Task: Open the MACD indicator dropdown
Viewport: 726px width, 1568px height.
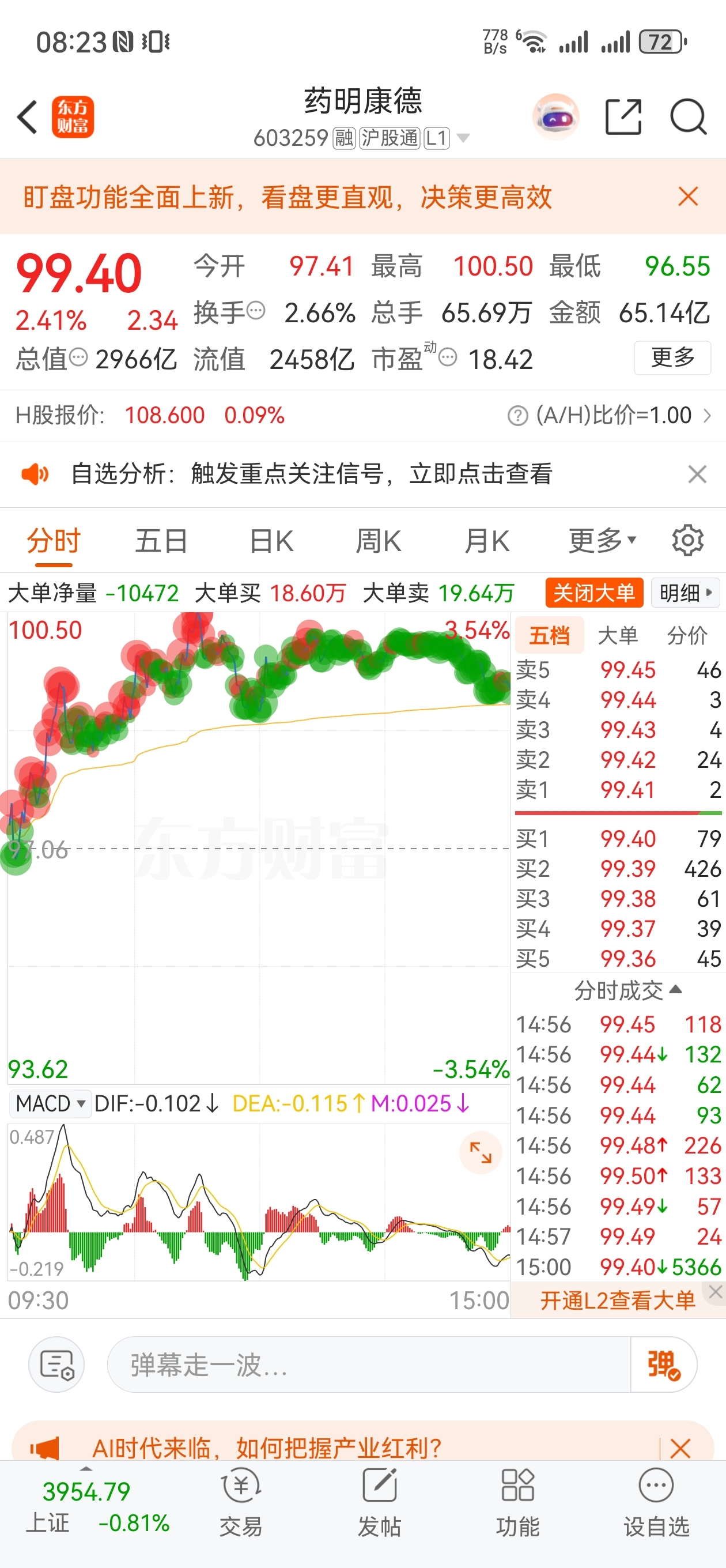Action: (51, 1103)
